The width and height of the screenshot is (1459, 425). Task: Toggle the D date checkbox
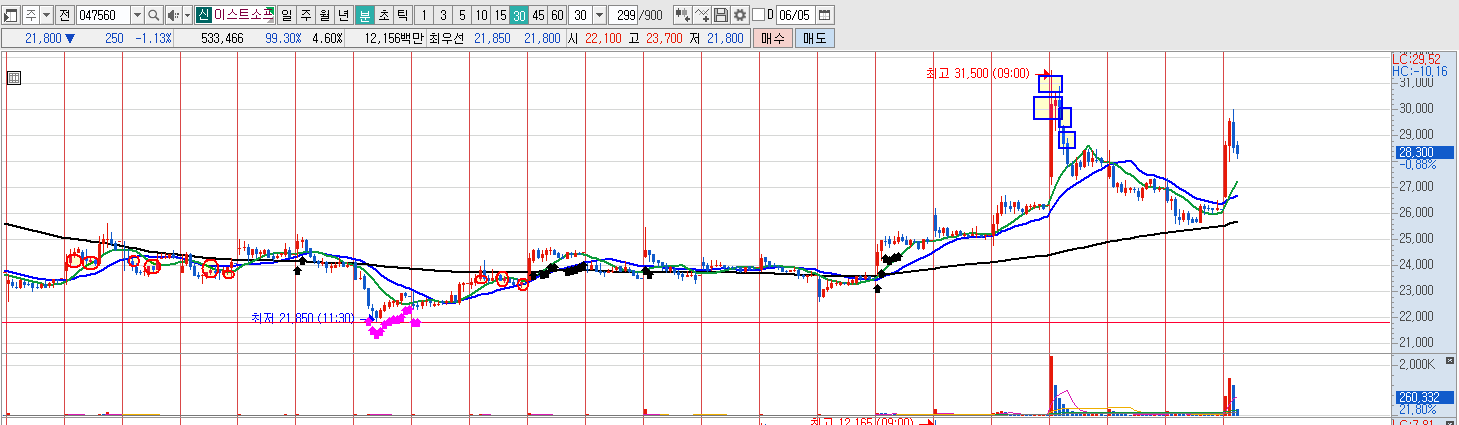(x=758, y=15)
